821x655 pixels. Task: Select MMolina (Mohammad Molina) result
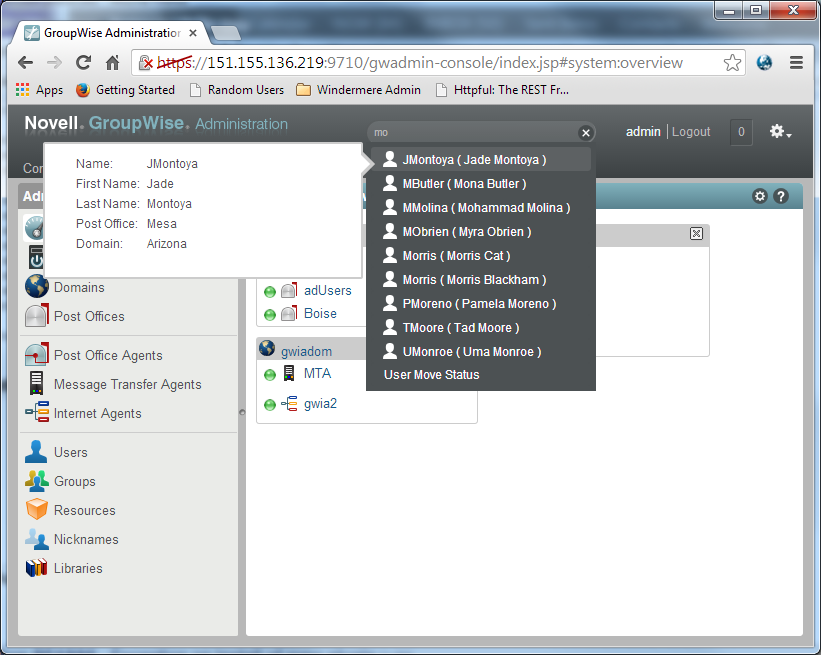click(x=481, y=207)
